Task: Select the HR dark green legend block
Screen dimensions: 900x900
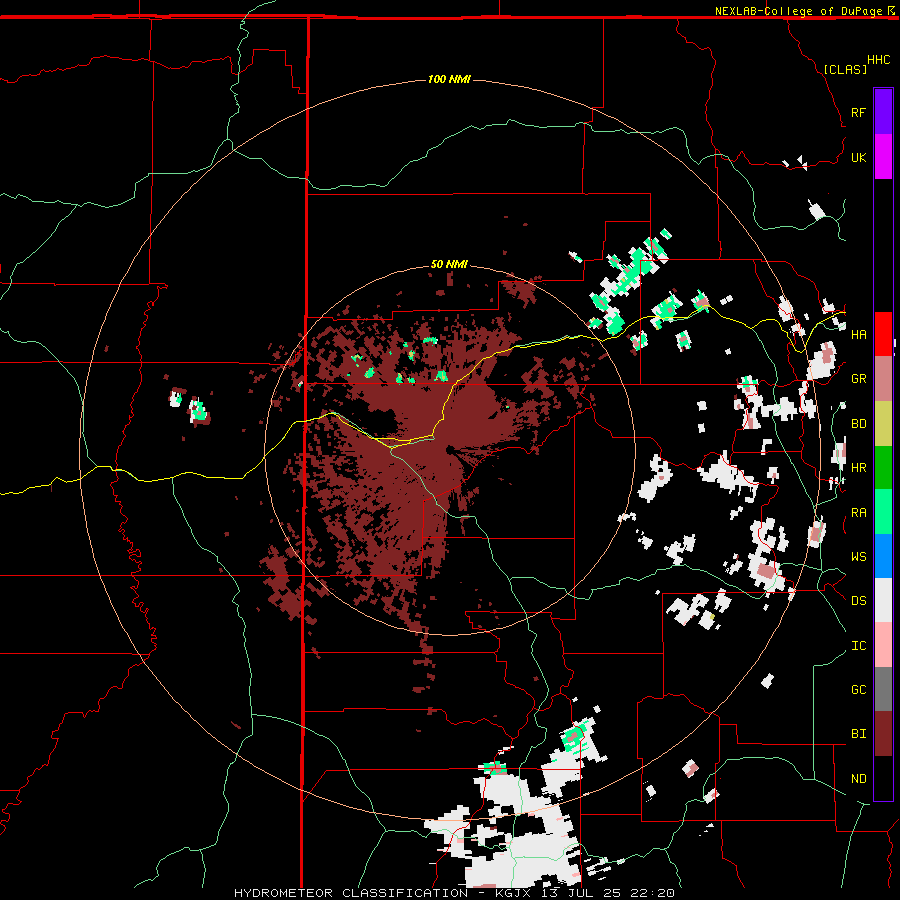Action: click(883, 467)
